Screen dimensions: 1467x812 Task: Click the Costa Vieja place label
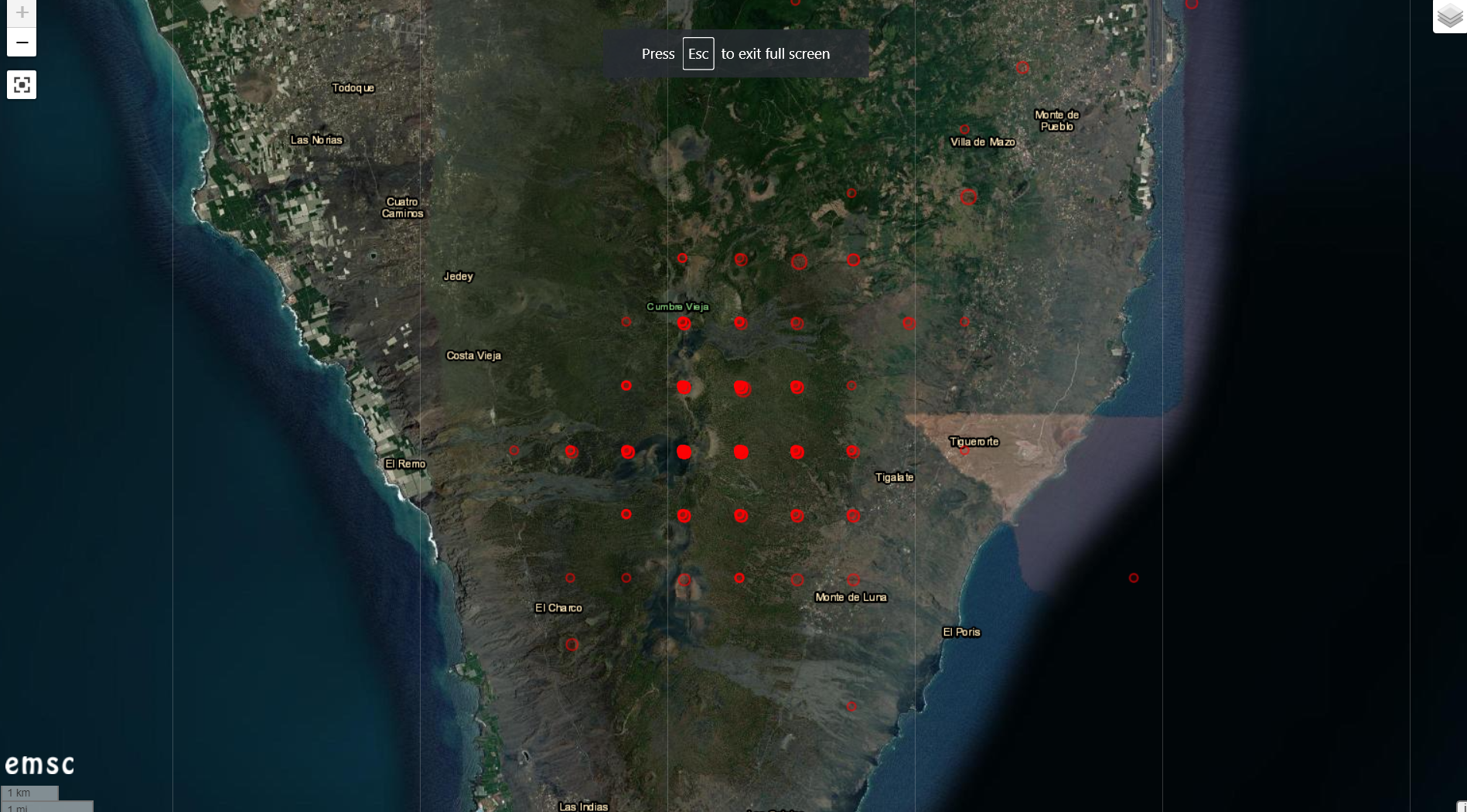[x=473, y=356]
